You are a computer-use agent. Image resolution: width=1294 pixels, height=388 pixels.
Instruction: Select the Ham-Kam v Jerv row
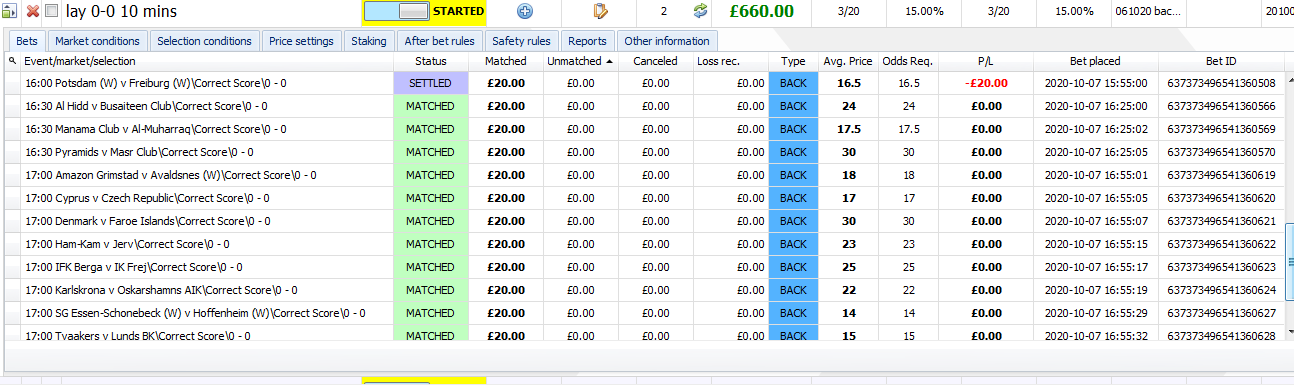coord(645,244)
